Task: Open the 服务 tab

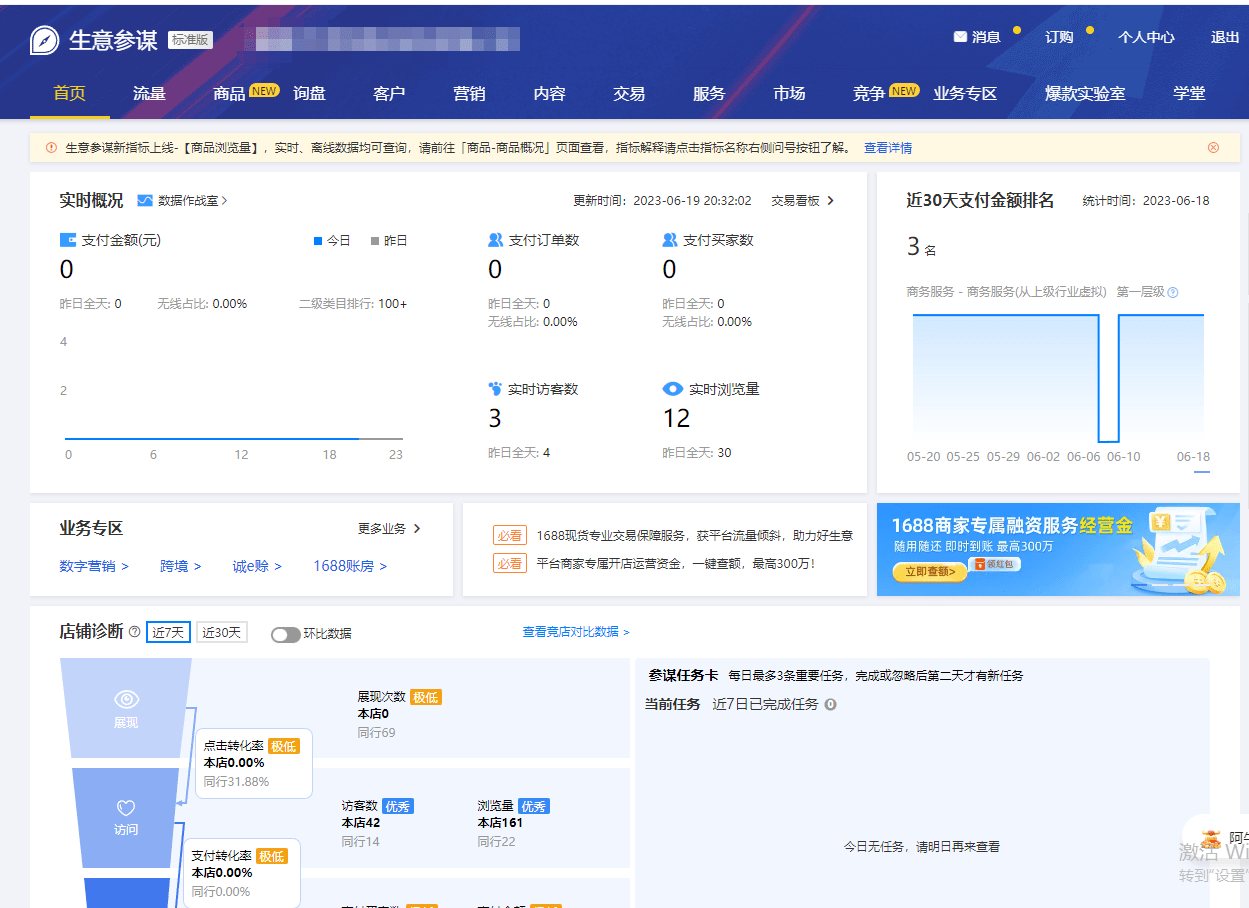Action: pyautogui.click(x=710, y=93)
